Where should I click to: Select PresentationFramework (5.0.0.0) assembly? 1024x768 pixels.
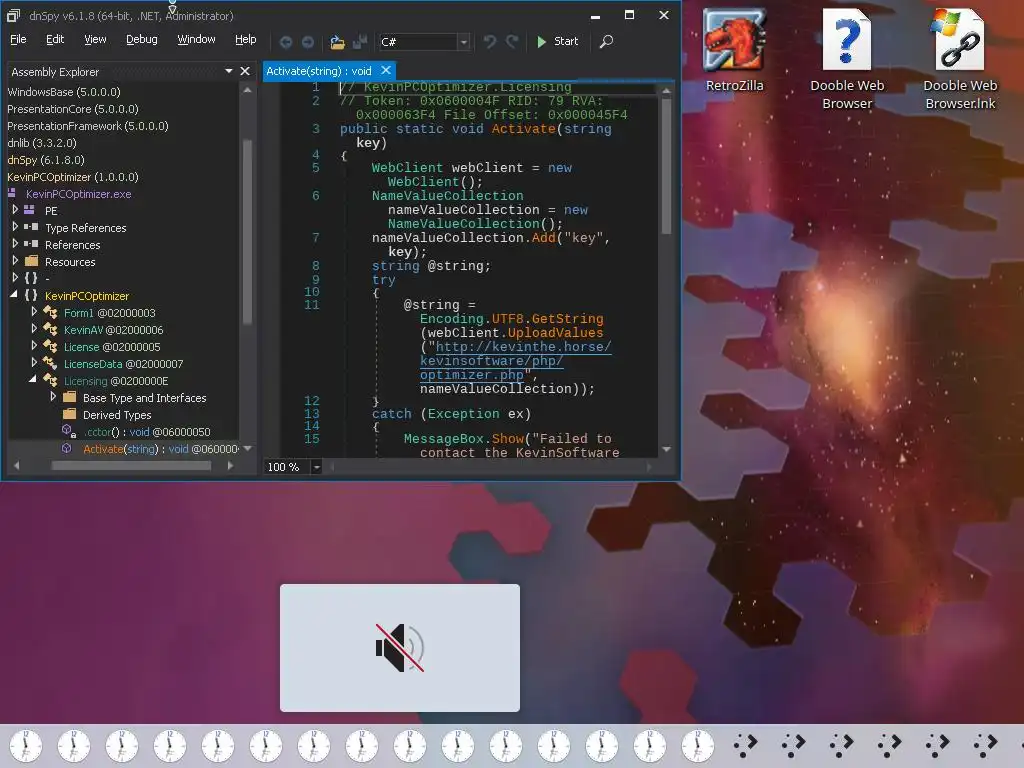click(x=88, y=126)
